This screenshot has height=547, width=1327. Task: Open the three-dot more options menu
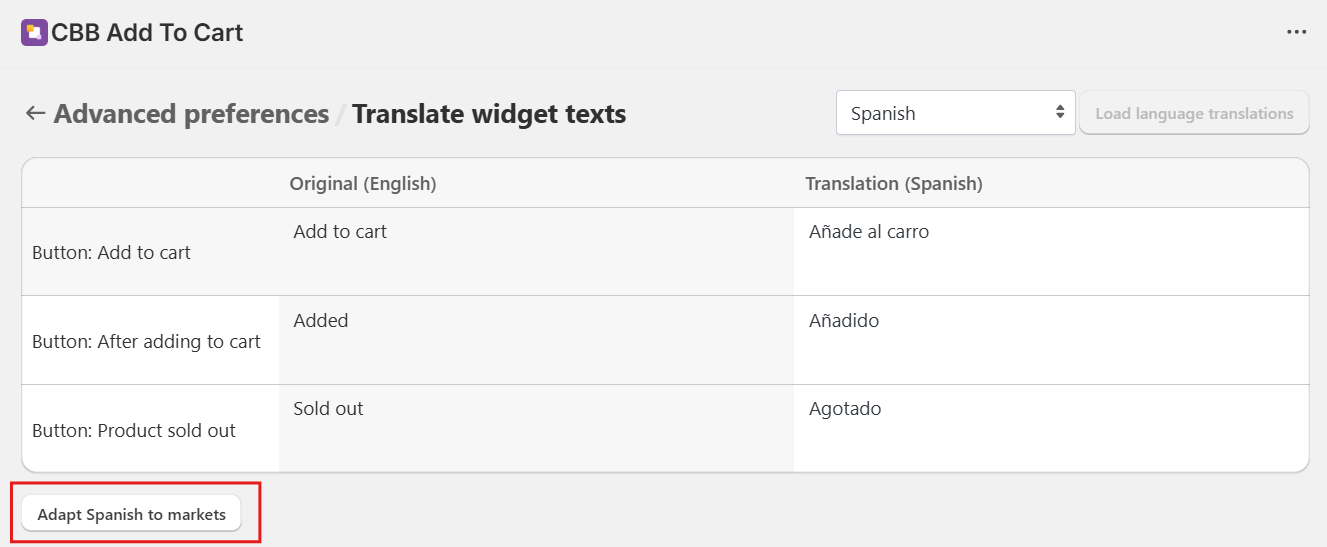pos(1296,33)
